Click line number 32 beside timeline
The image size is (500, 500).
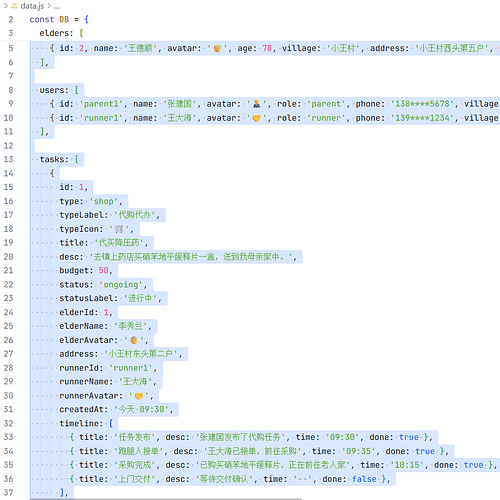tap(9, 423)
